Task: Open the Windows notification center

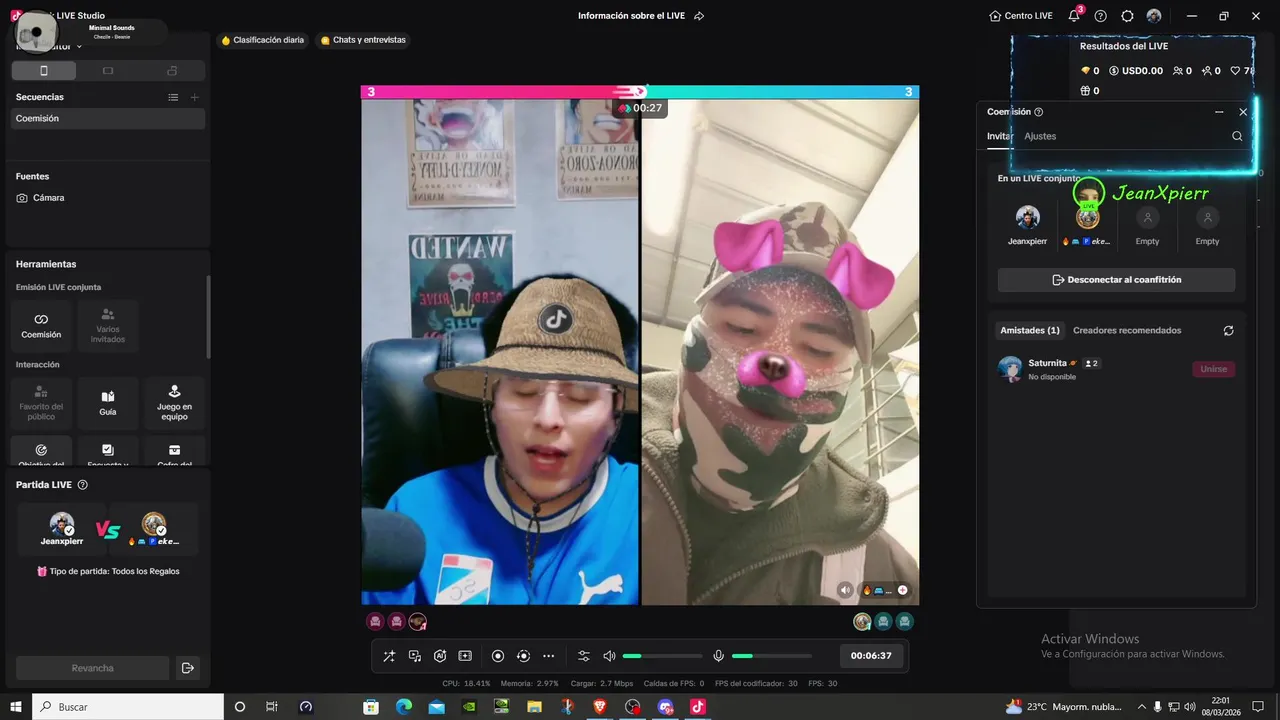Action: point(1258,706)
